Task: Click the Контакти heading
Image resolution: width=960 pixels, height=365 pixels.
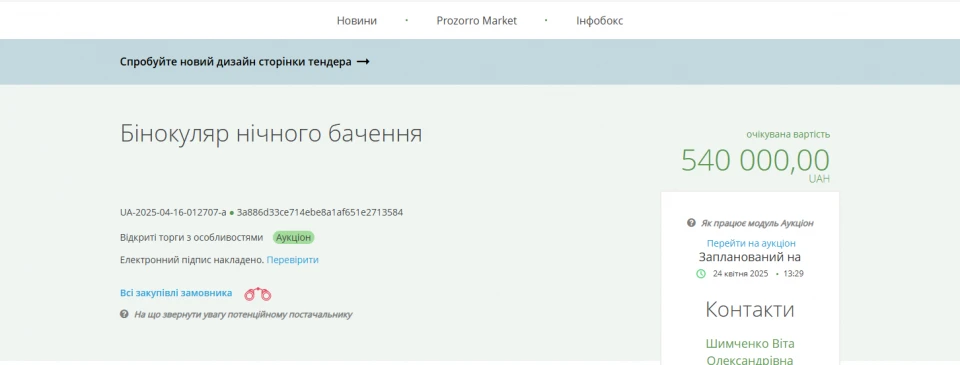Action: [750, 309]
